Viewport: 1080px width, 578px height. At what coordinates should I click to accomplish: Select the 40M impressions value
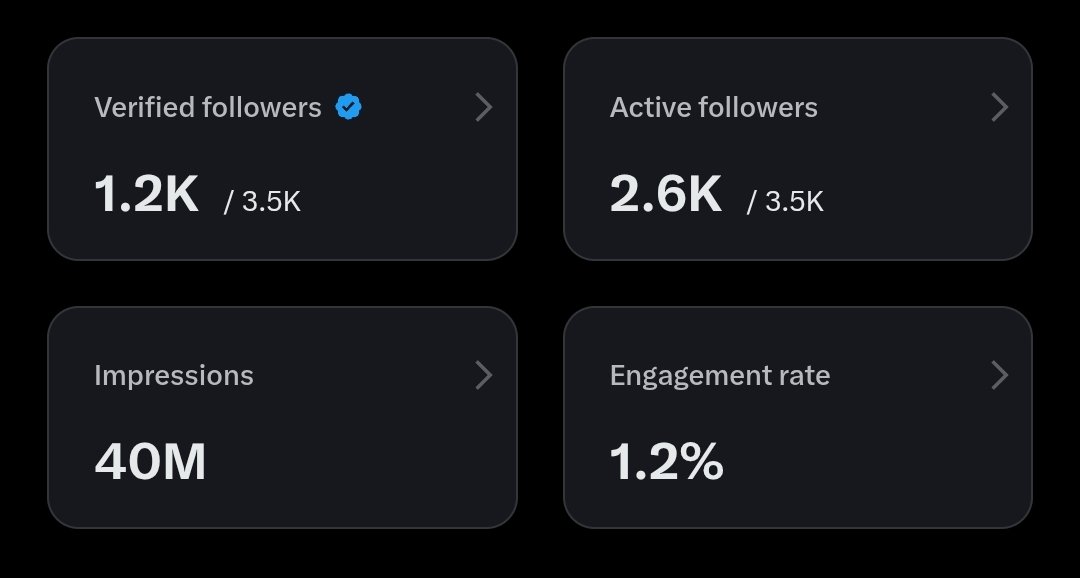(x=150, y=462)
